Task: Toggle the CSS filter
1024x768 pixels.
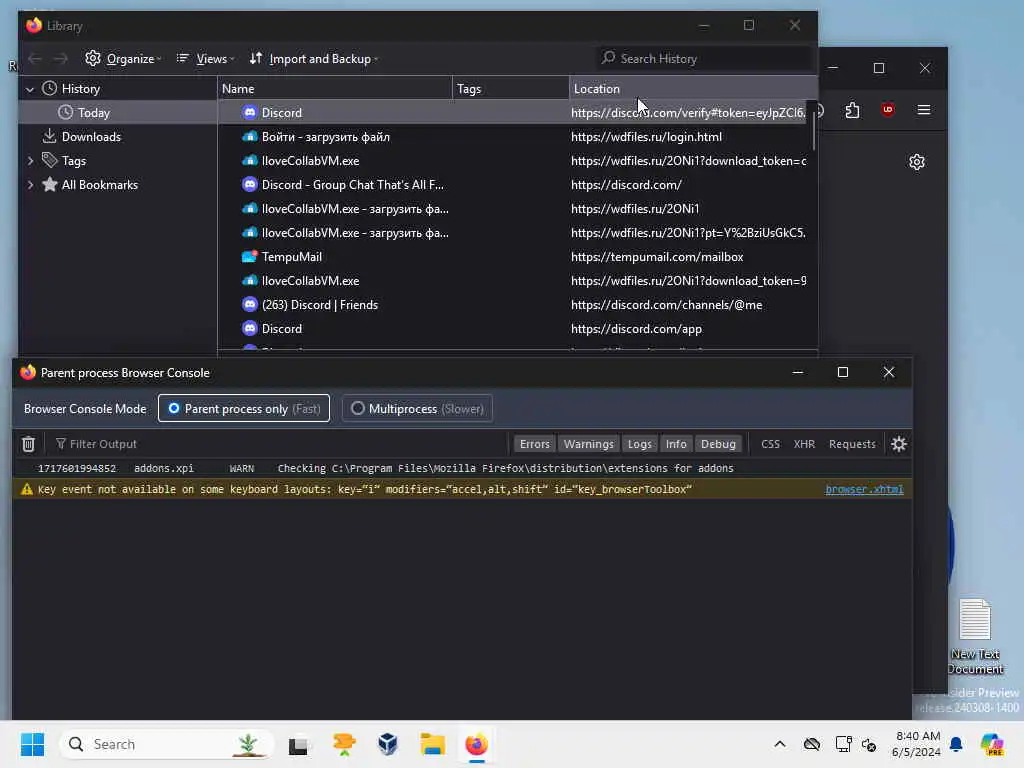Action: click(770, 444)
